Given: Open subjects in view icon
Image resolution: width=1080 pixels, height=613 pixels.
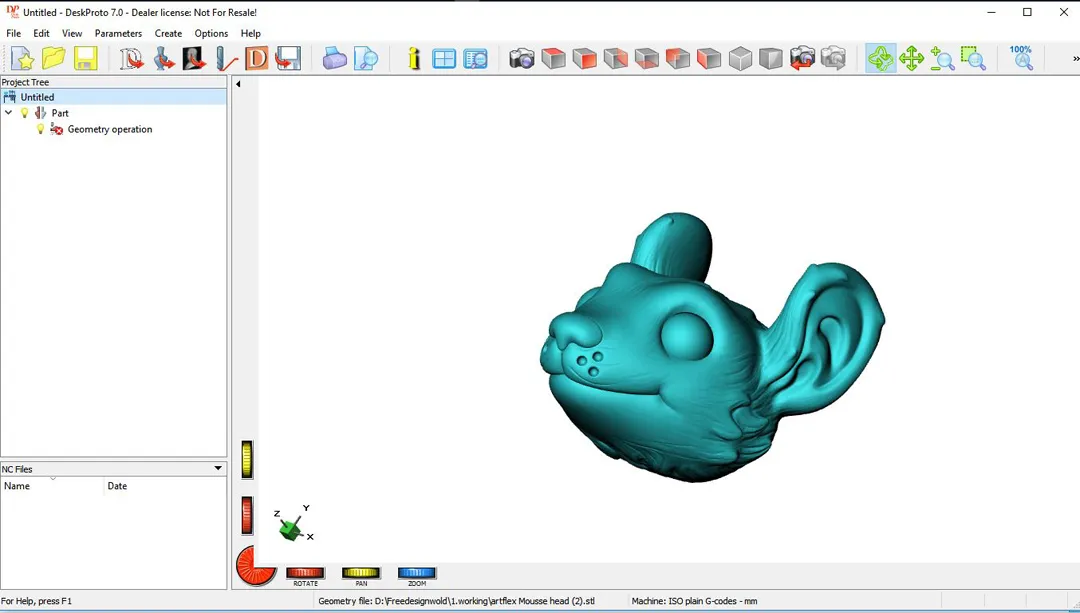Looking at the screenshot, I should pyautogui.click(x=475, y=59).
